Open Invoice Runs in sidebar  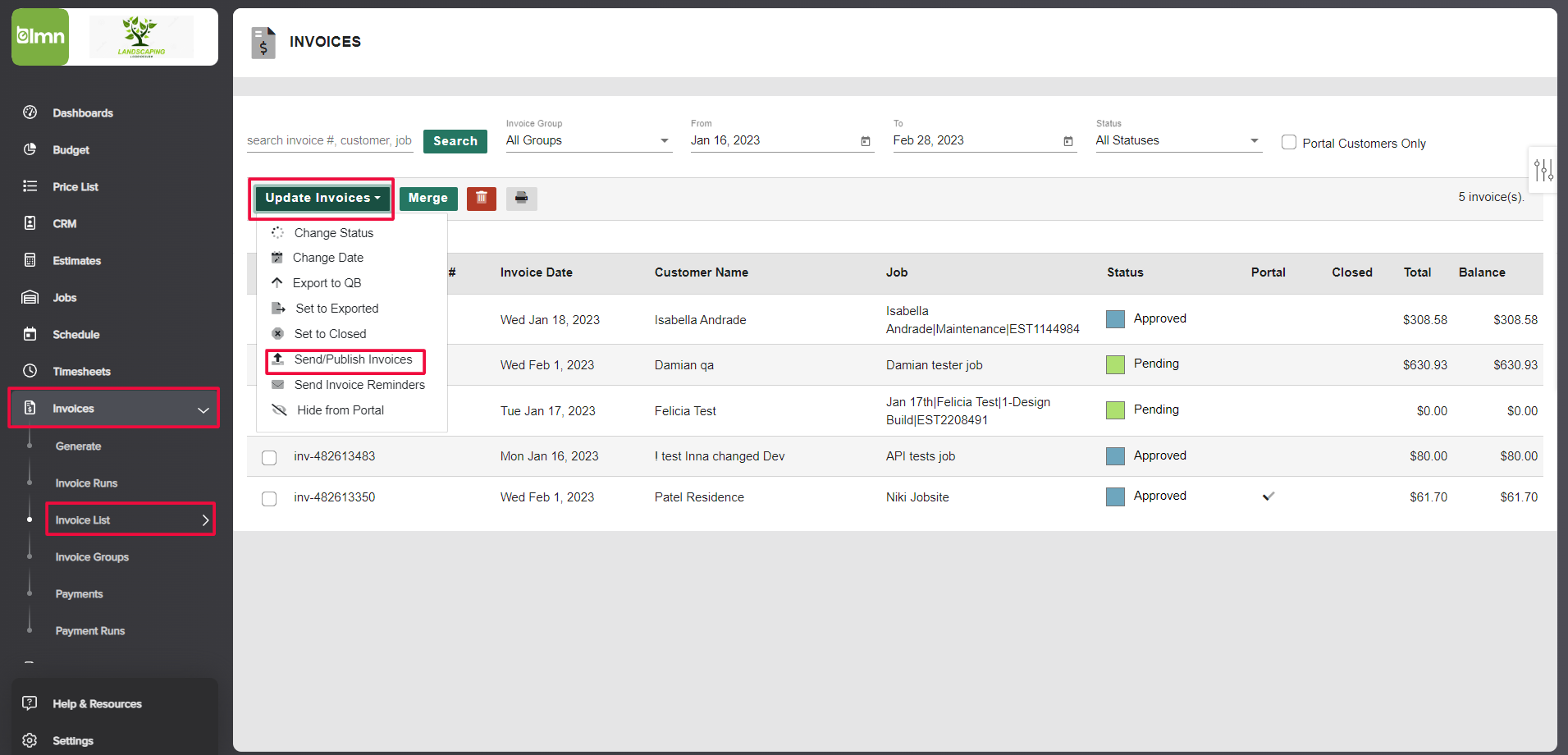click(86, 483)
